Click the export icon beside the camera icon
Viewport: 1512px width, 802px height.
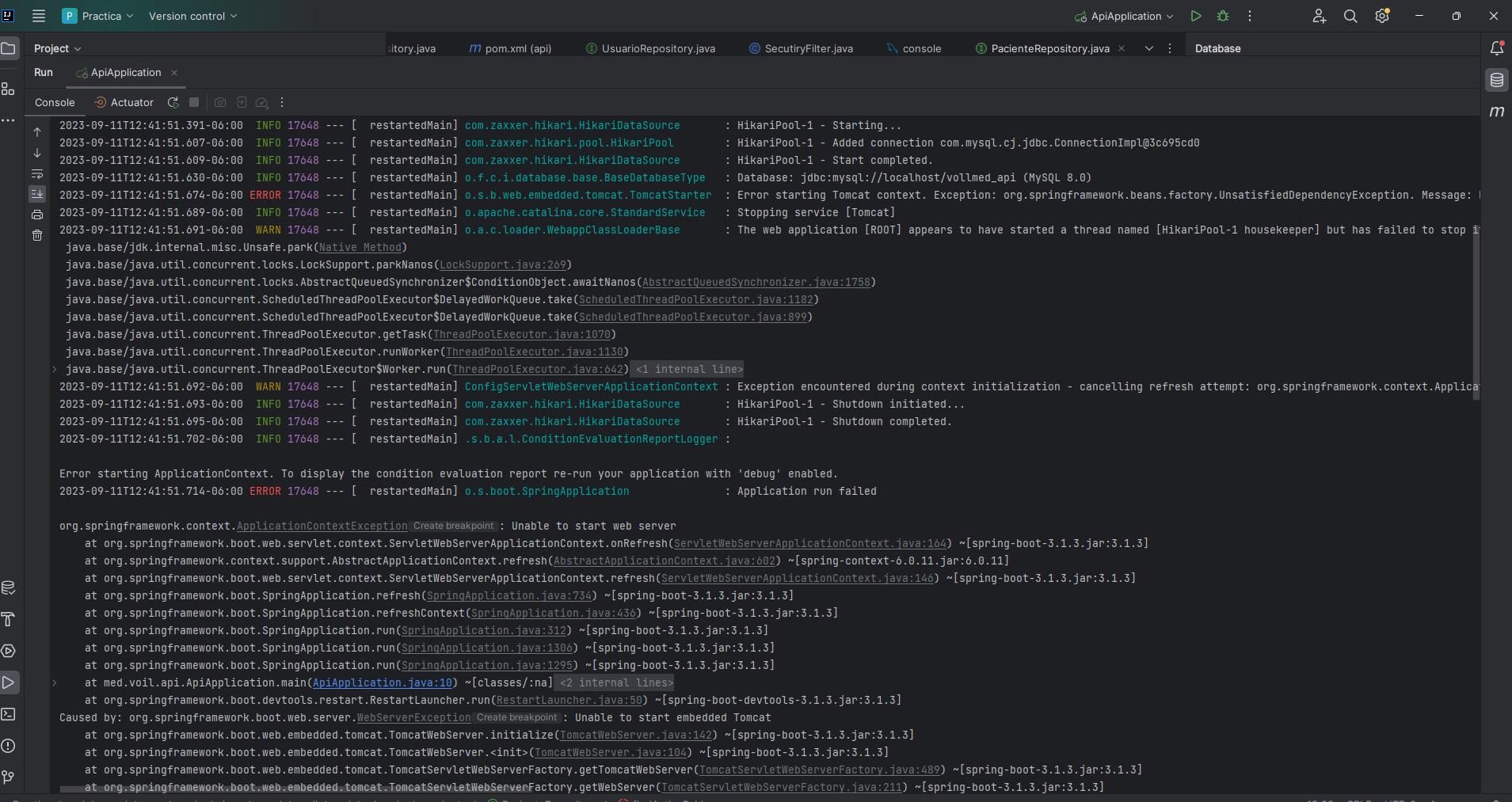(x=241, y=102)
